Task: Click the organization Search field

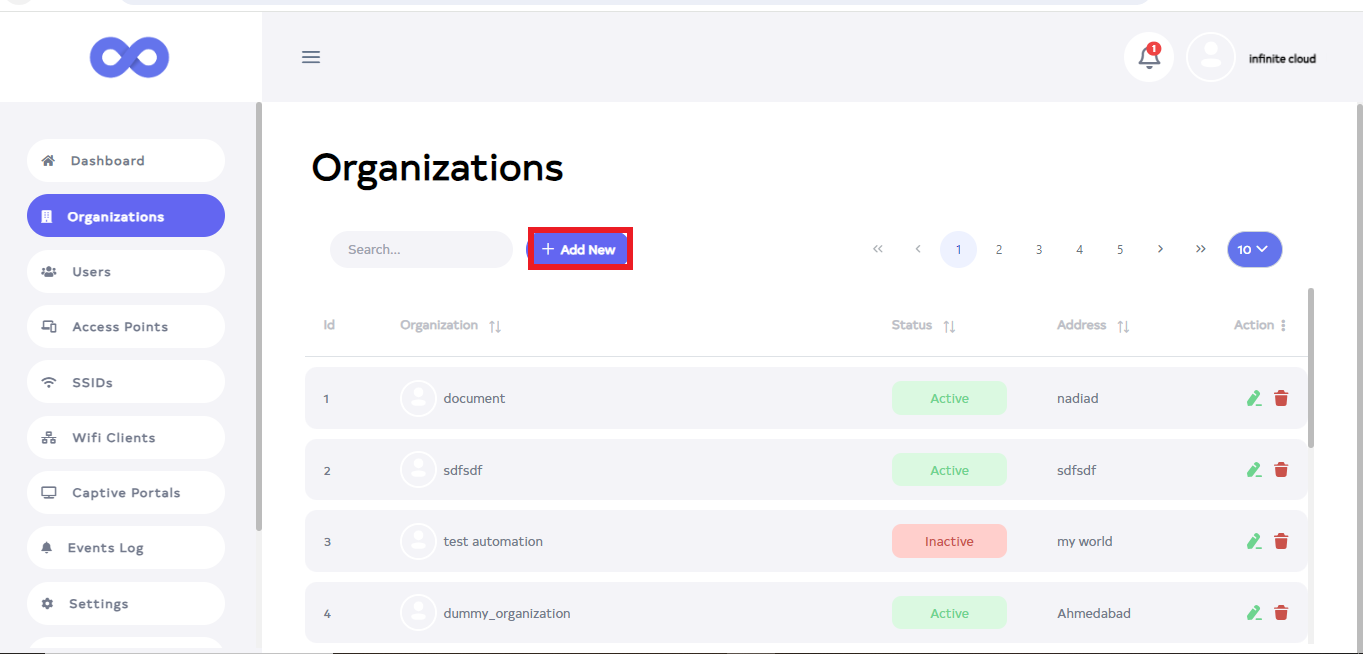Action: pos(421,249)
